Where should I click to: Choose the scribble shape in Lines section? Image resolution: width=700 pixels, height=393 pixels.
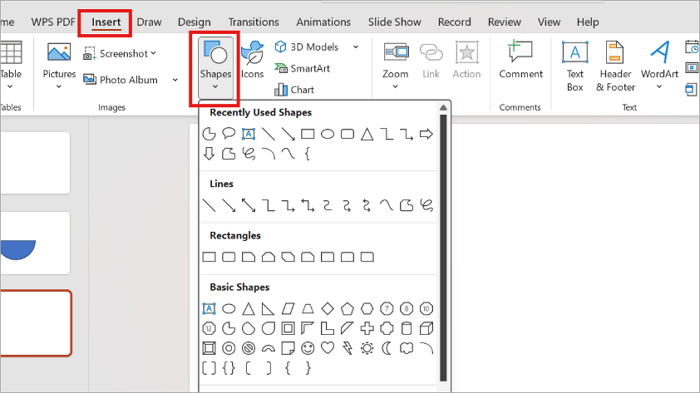pos(426,205)
